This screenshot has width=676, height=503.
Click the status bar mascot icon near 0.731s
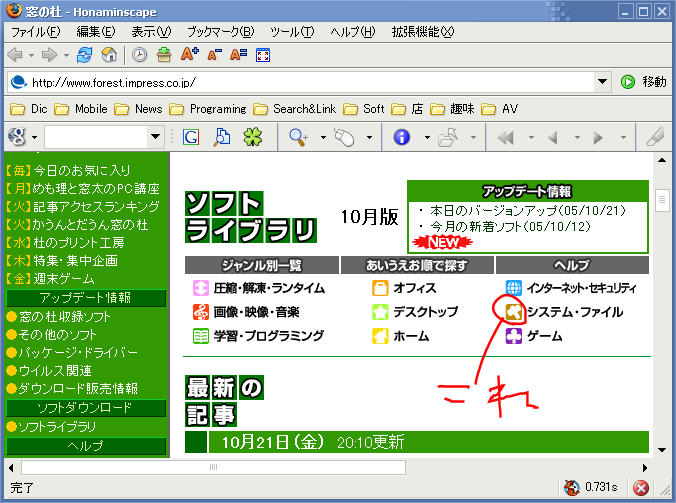pyautogui.click(x=572, y=487)
